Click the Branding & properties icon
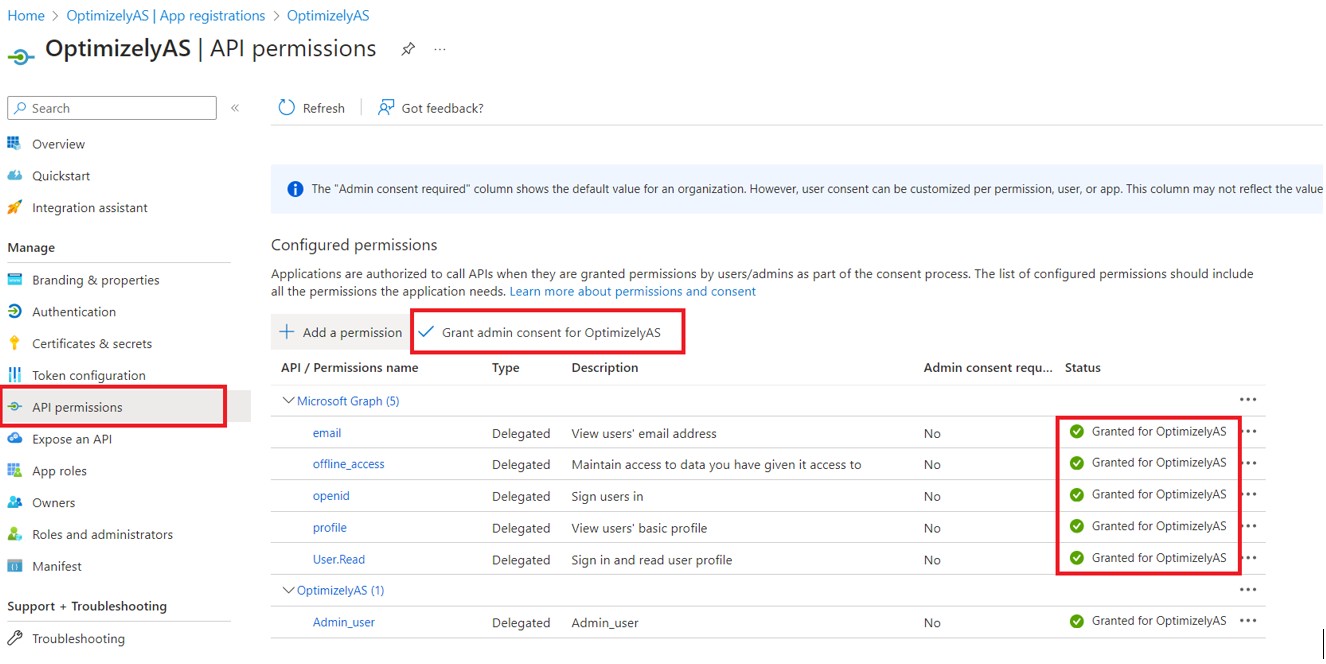The height and width of the screenshot is (664, 1326). click(15, 280)
